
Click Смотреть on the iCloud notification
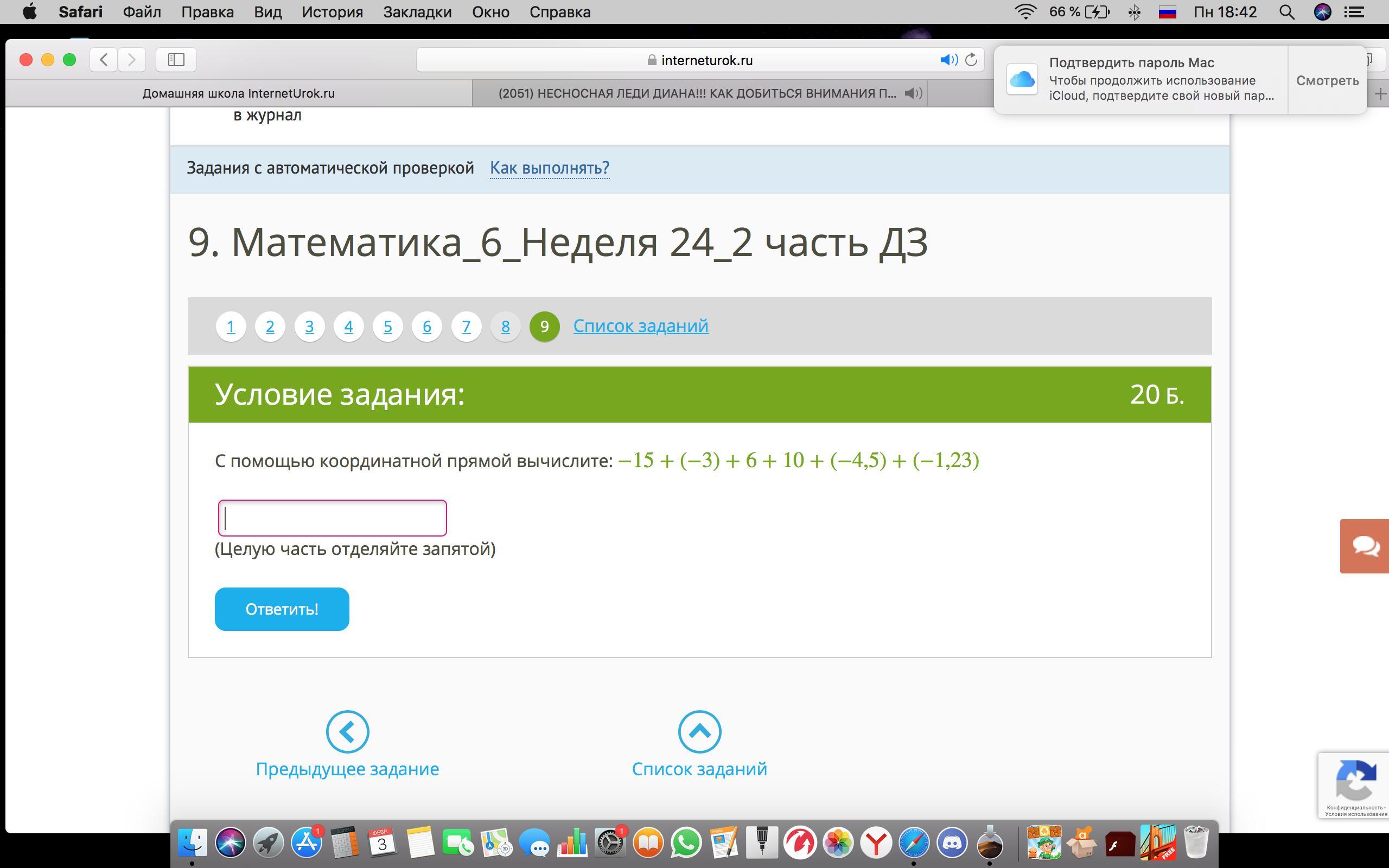[x=1327, y=80]
